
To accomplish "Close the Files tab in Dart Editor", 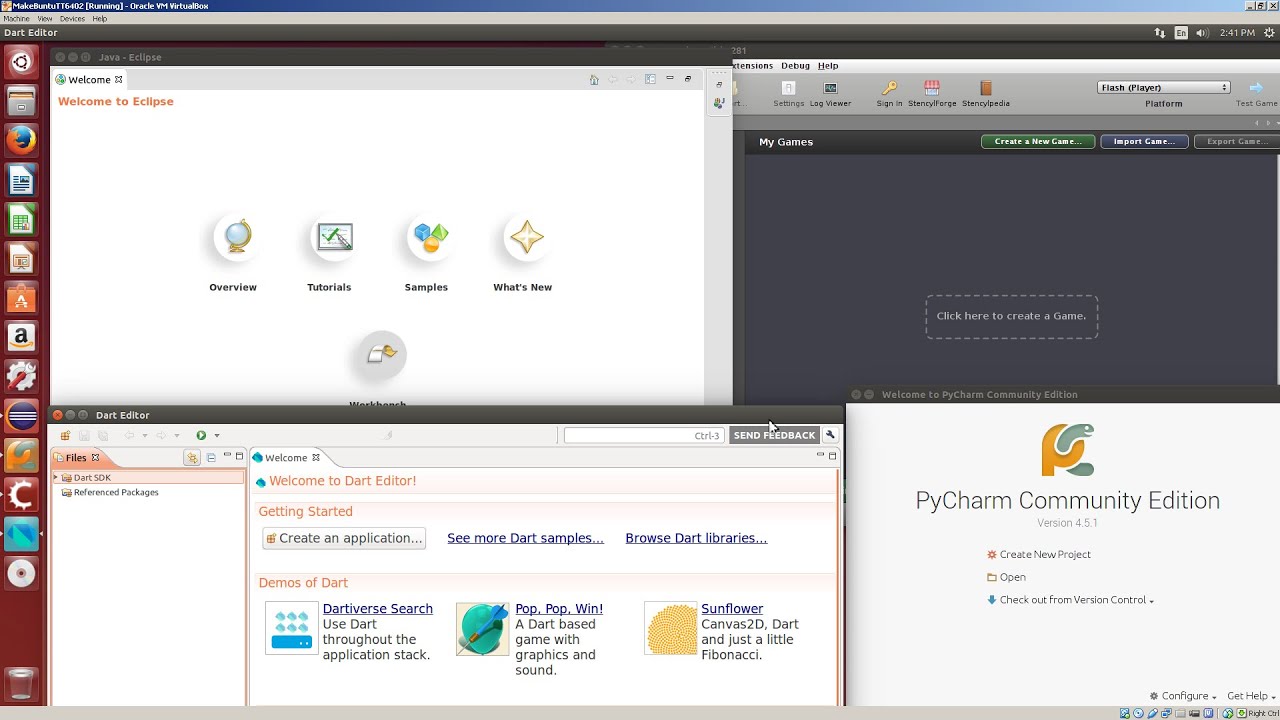I will pos(96,458).
